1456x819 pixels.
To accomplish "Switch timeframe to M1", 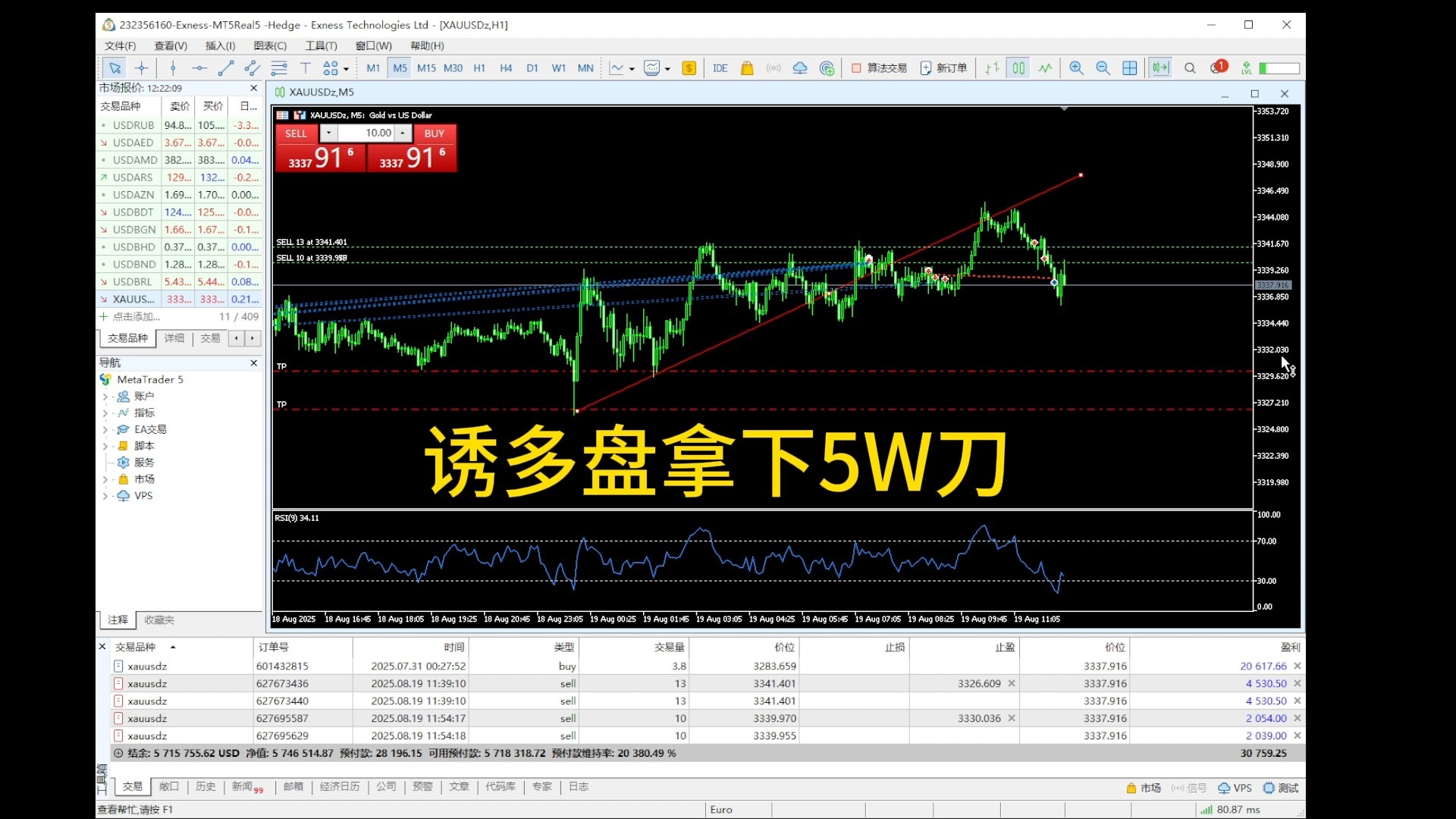I will click(x=373, y=68).
